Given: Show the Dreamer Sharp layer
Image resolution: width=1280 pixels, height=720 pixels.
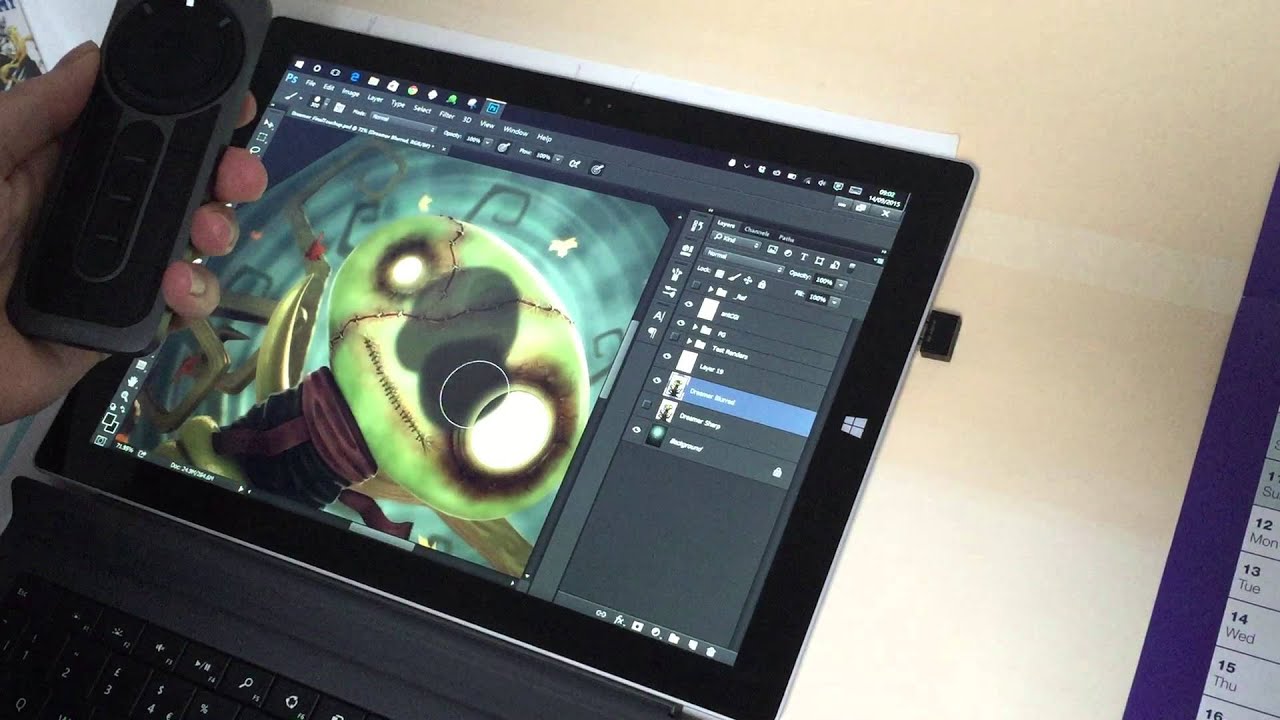Looking at the screenshot, I should 646,403.
